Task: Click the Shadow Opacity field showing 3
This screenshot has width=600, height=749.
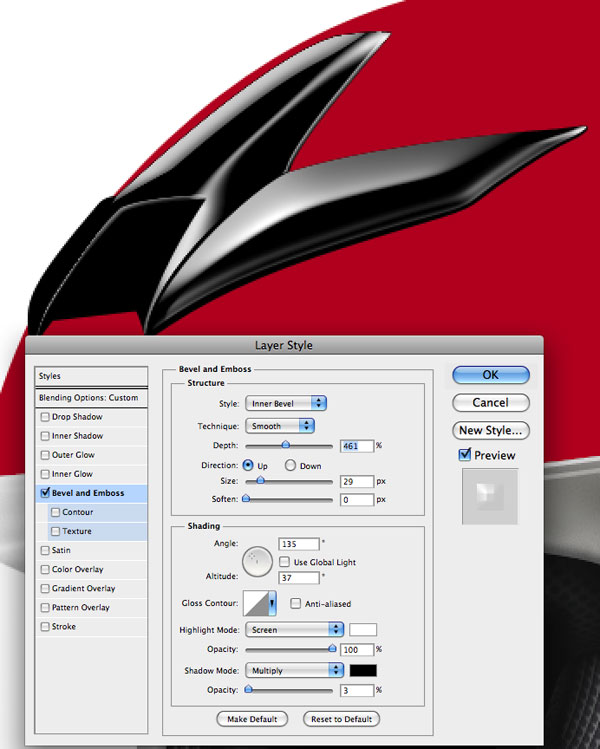Action: [x=357, y=690]
